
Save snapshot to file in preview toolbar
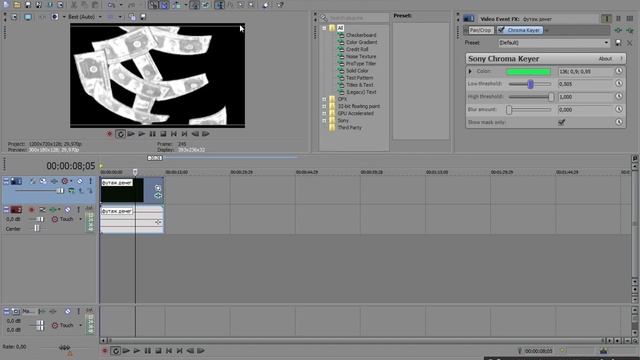coord(143,17)
